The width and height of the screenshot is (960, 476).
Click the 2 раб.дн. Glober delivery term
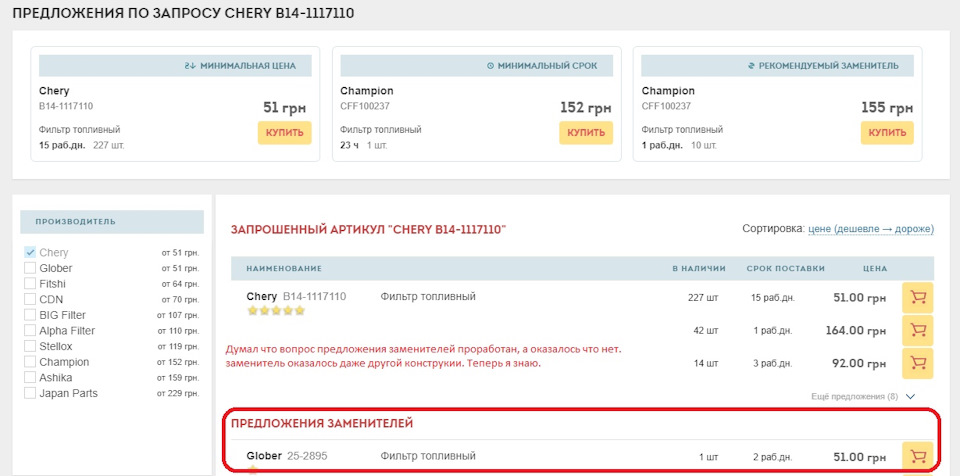coord(773,457)
